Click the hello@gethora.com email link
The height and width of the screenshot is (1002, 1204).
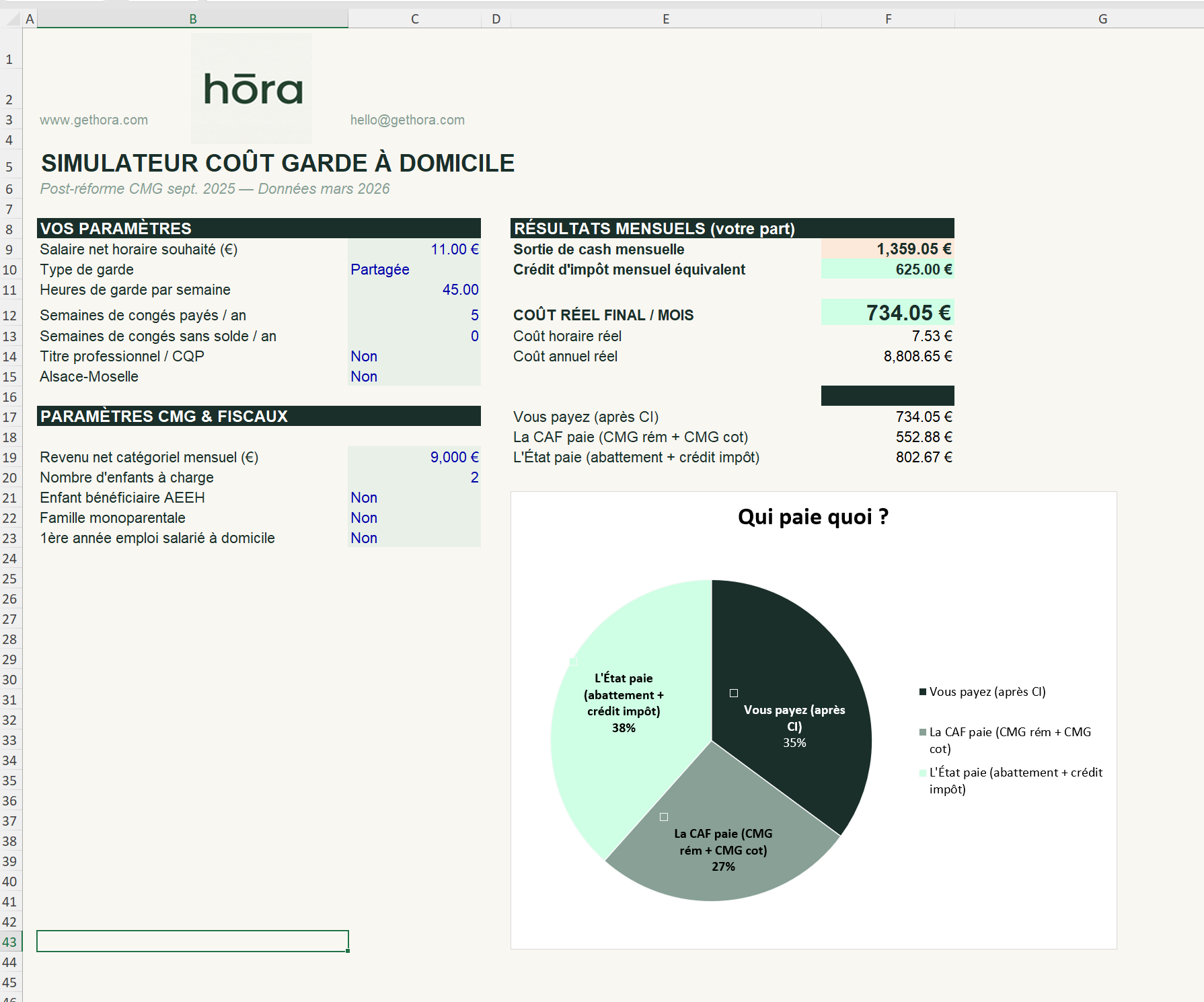click(x=407, y=120)
